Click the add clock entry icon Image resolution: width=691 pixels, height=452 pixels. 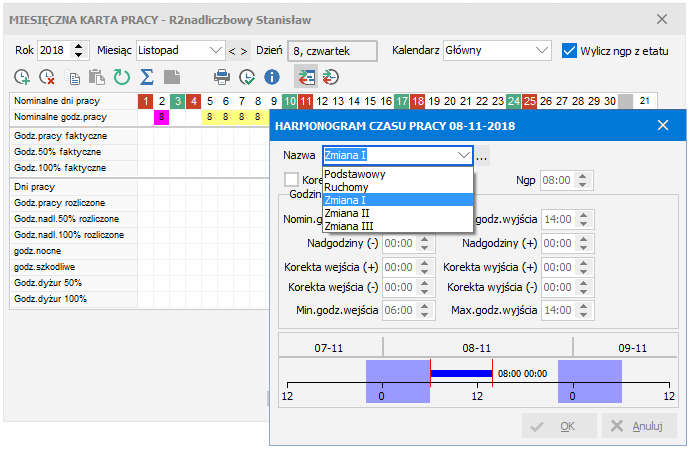tap(22, 76)
